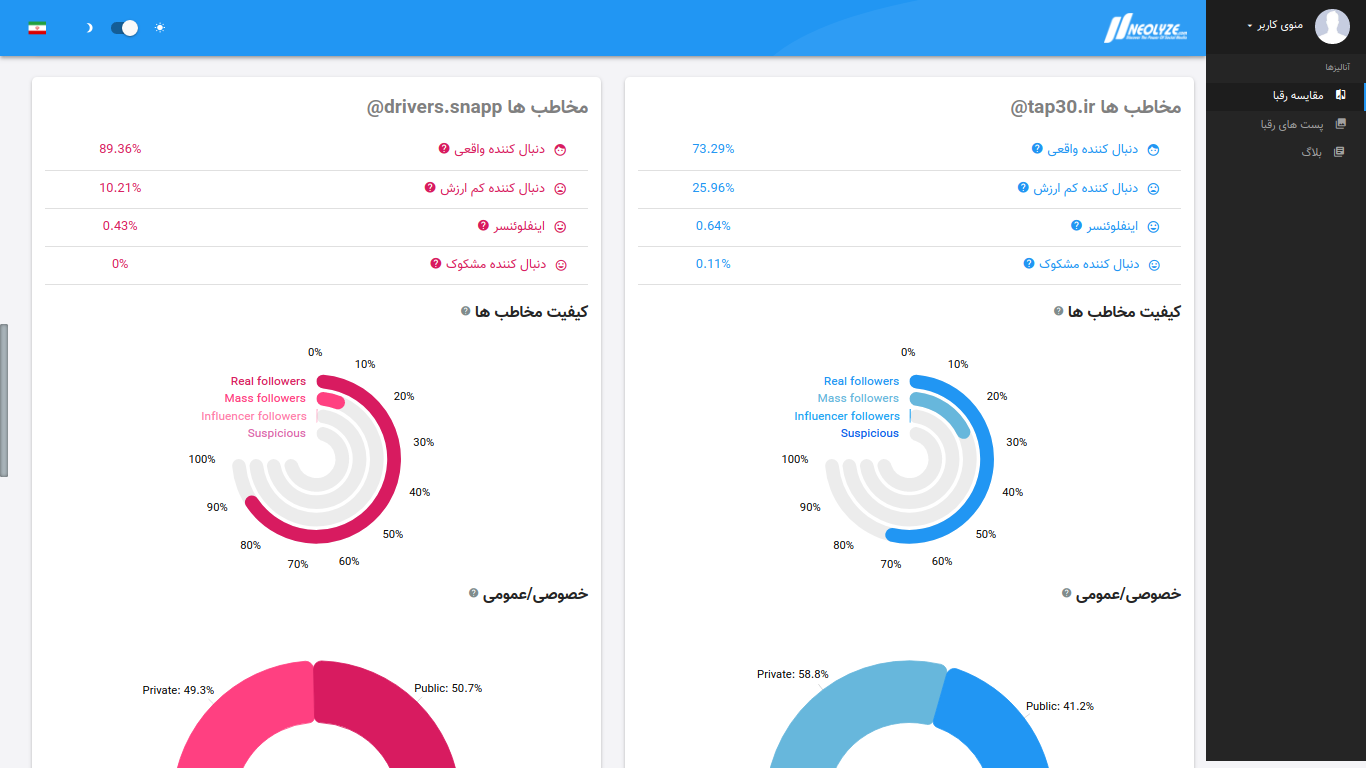The height and width of the screenshot is (768, 1366).
Task: Toggle Influencer followers legend in tap30.ir chart
Action: click(x=847, y=416)
